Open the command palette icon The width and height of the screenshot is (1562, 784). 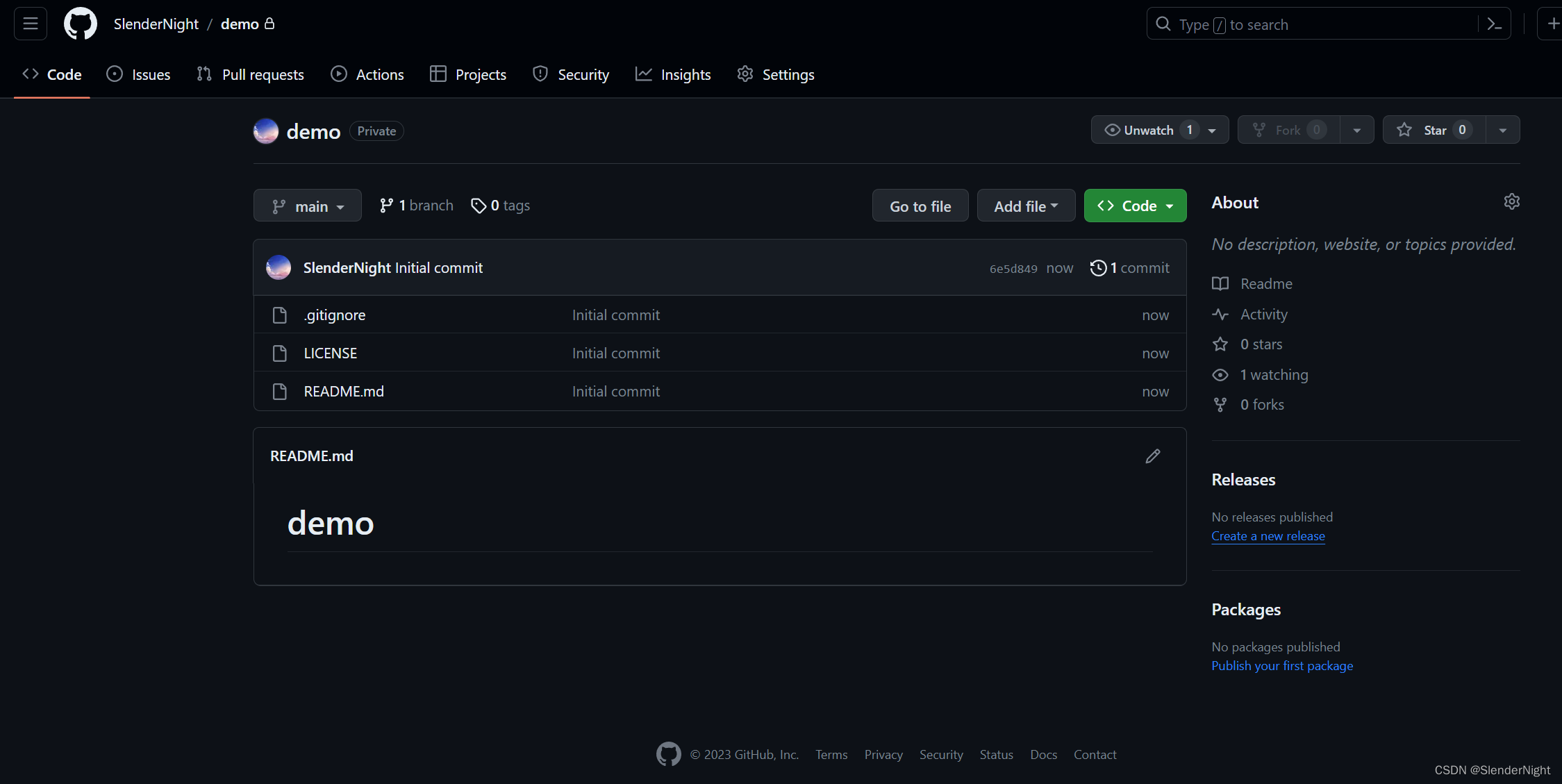[x=1495, y=24]
